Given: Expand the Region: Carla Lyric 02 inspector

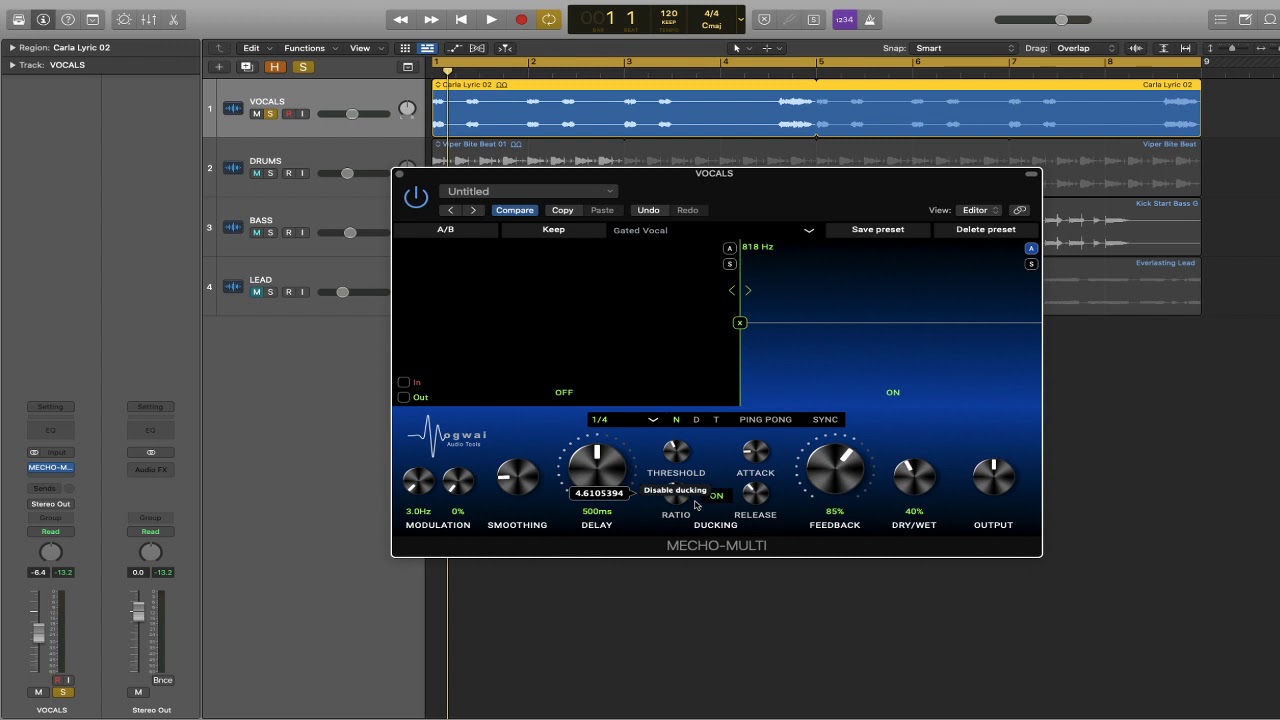Looking at the screenshot, I should pyautogui.click(x=12, y=48).
